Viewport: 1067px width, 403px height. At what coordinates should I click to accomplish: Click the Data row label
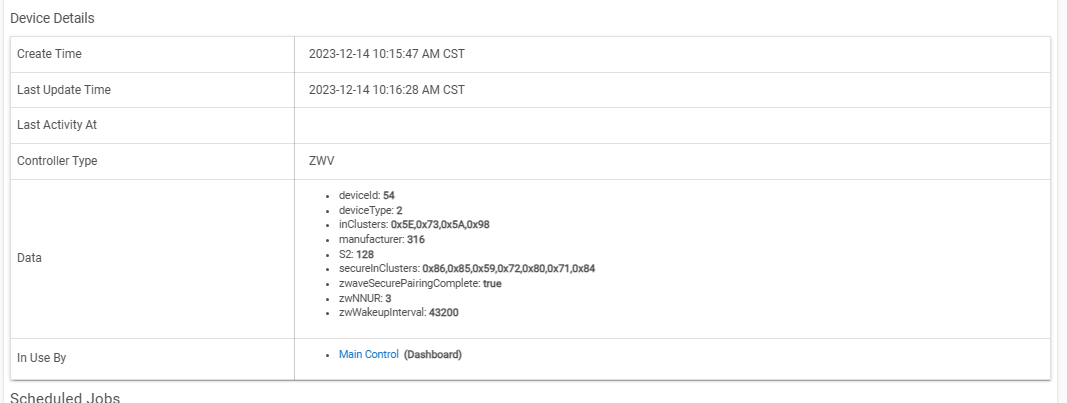pyautogui.click(x=29, y=258)
